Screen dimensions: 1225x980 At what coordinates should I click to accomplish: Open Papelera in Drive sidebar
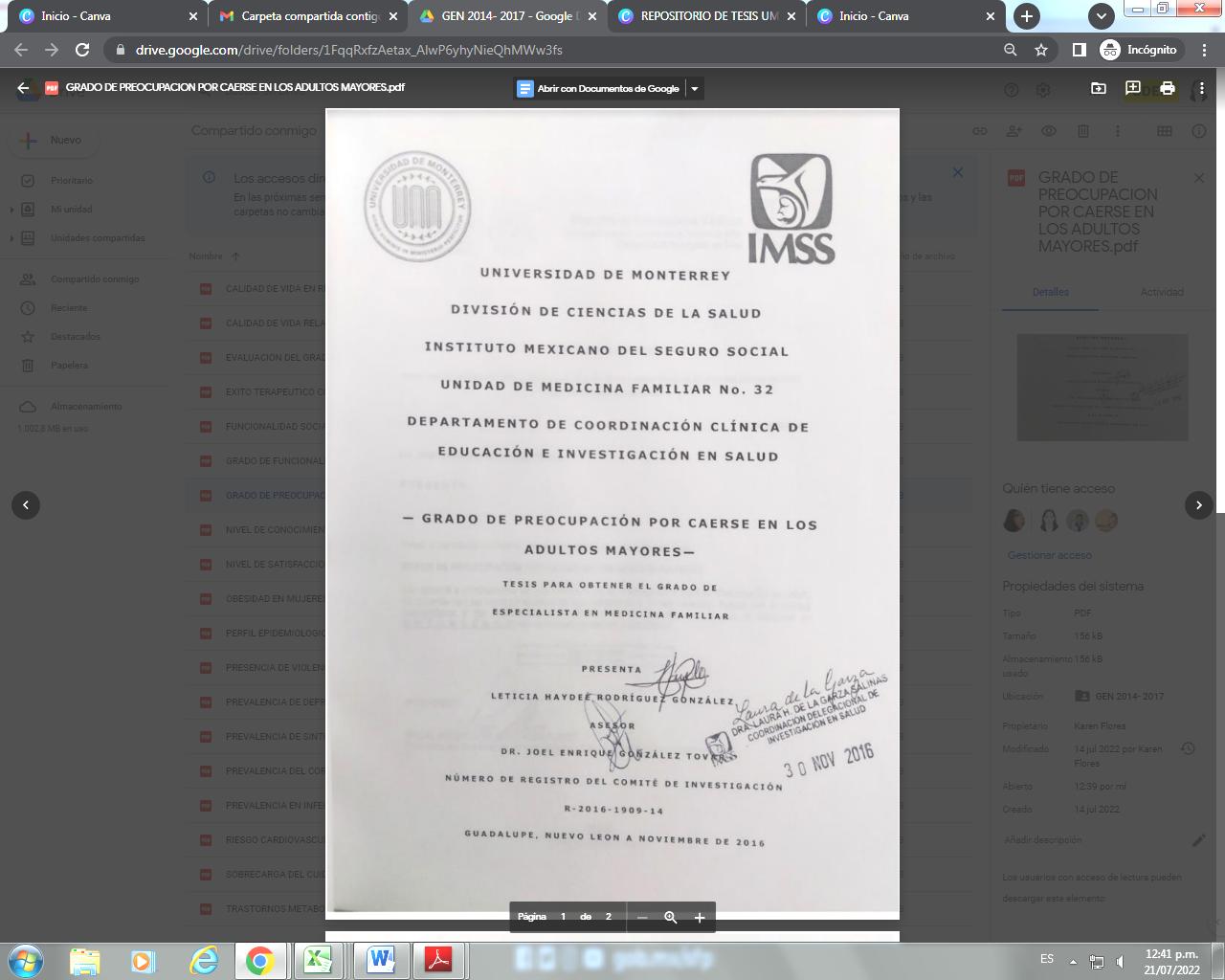[69, 366]
